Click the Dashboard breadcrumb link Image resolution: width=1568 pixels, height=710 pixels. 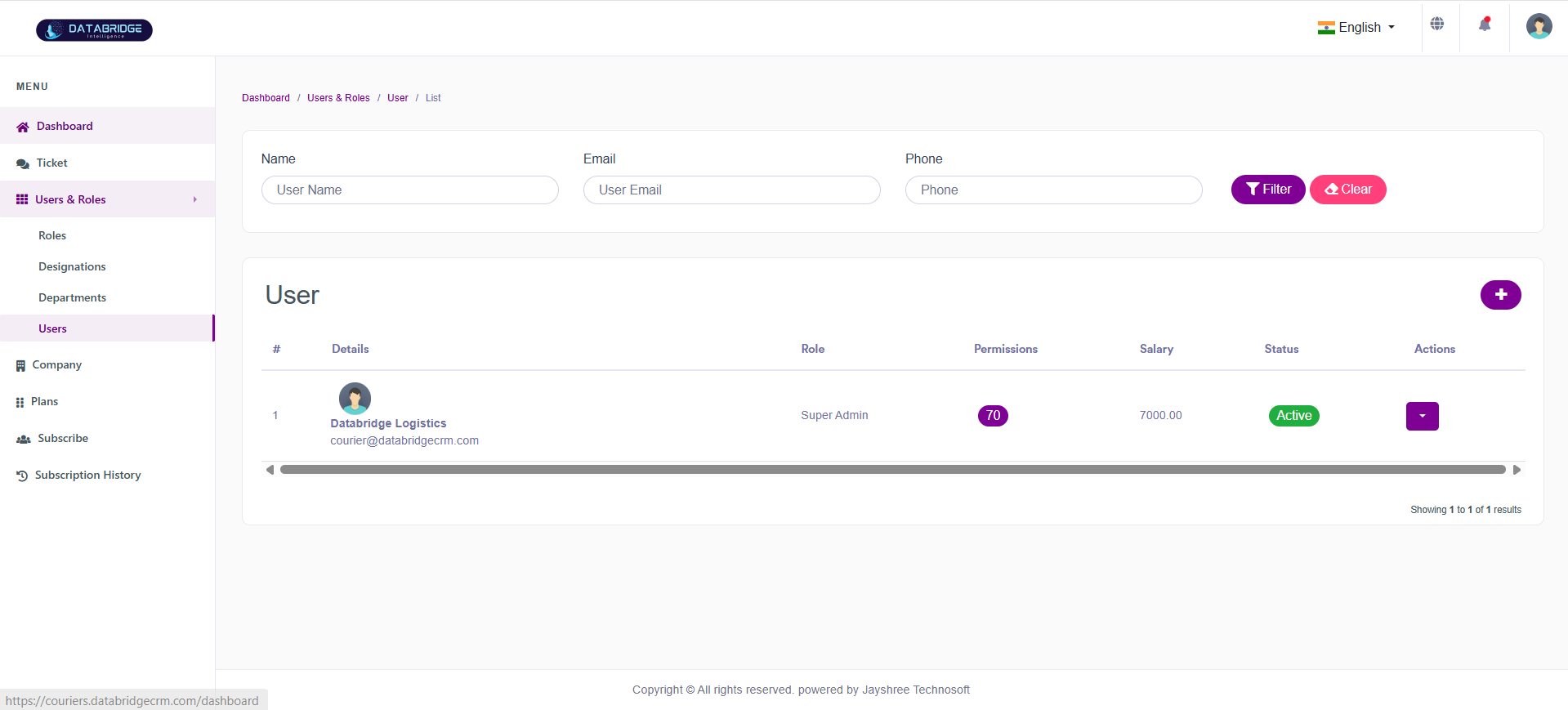[x=266, y=98]
